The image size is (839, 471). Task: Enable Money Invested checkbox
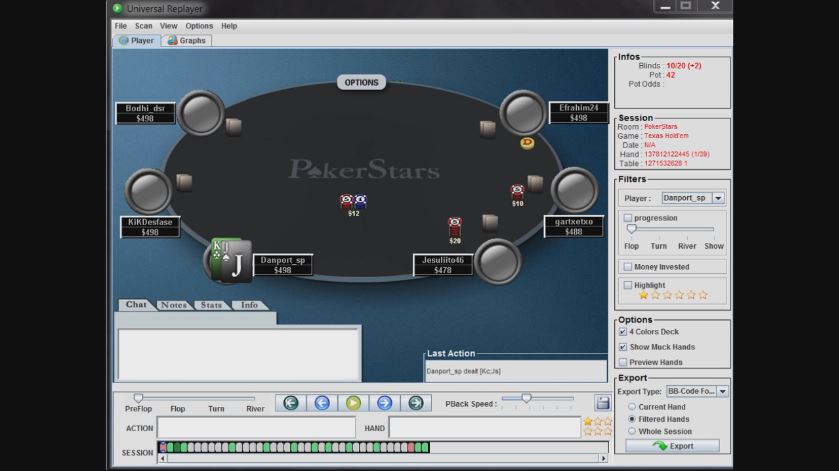[628, 267]
